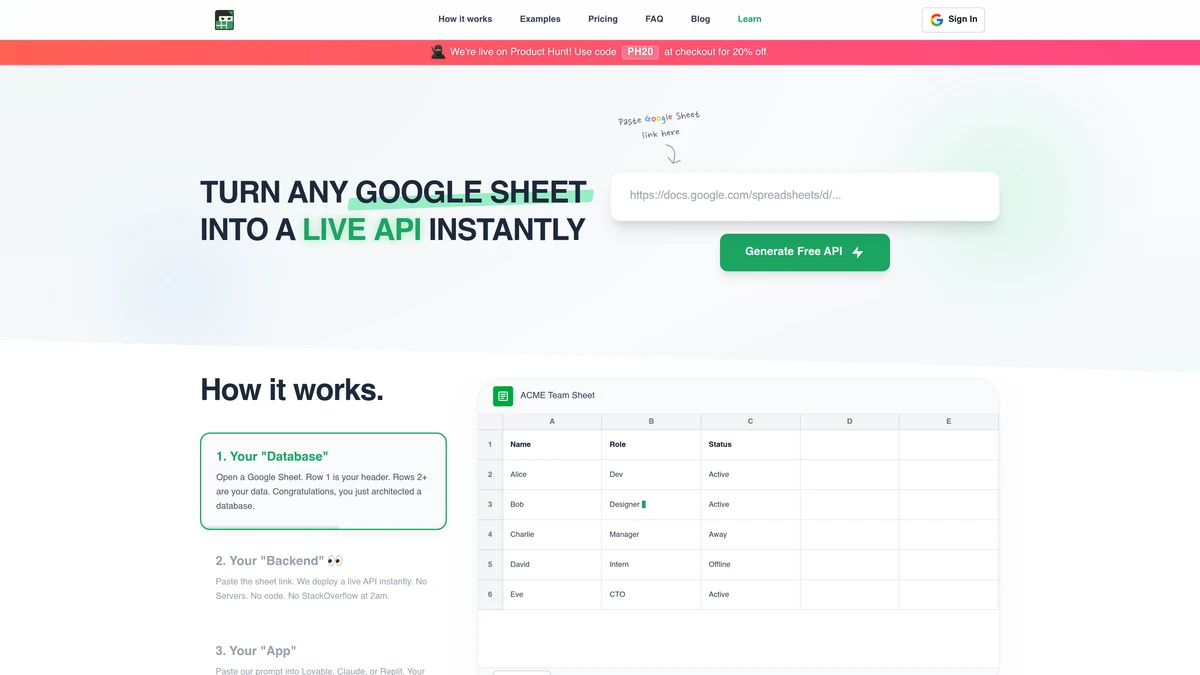Open the Pricing page
Screen dimensions: 1200x675
pos(602,19)
